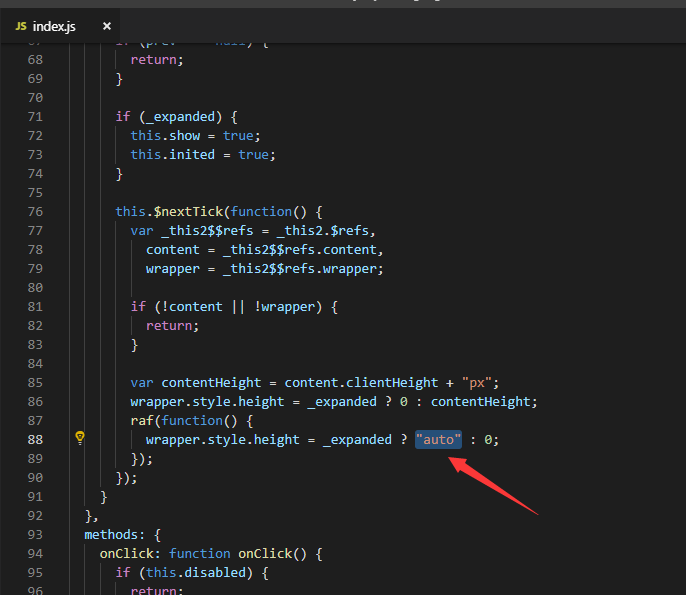Click '_this2.$refs' on line 77
The width and height of the screenshot is (686, 595).
(x=323, y=230)
